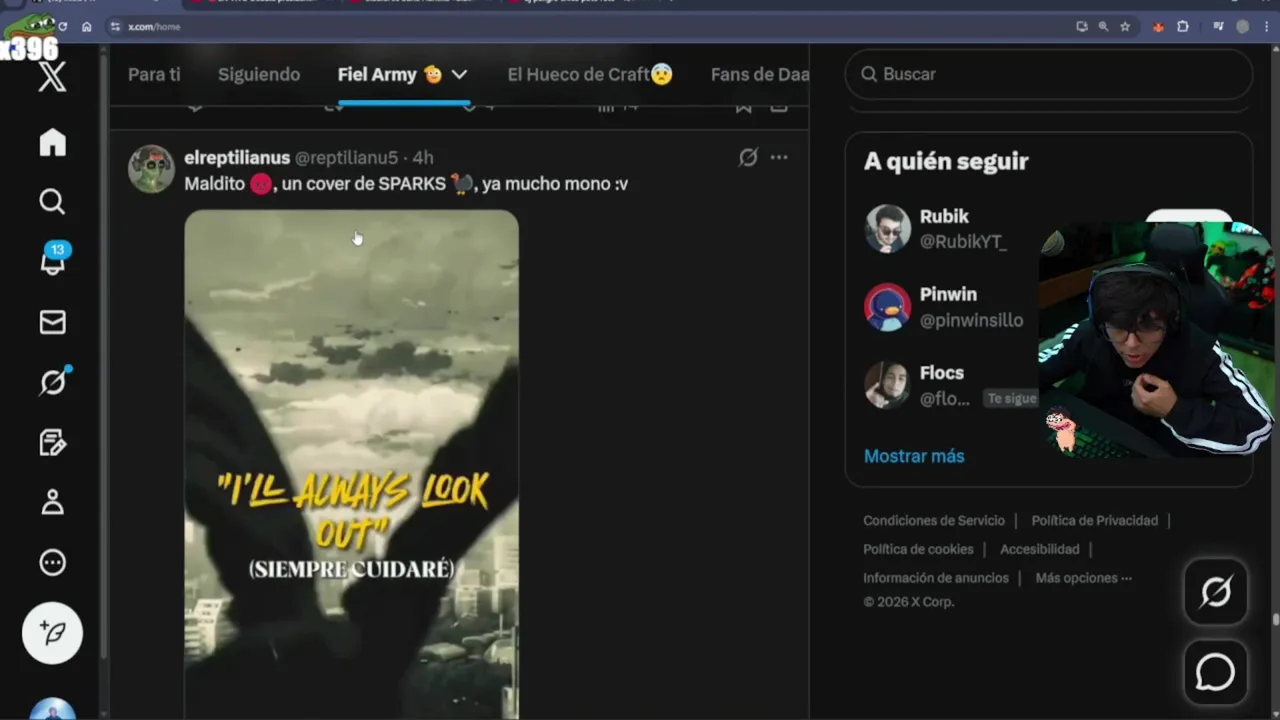Viewport: 1280px width, 720px height.
Task: Click the @RubikYT_ handle
Action: pos(963,242)
